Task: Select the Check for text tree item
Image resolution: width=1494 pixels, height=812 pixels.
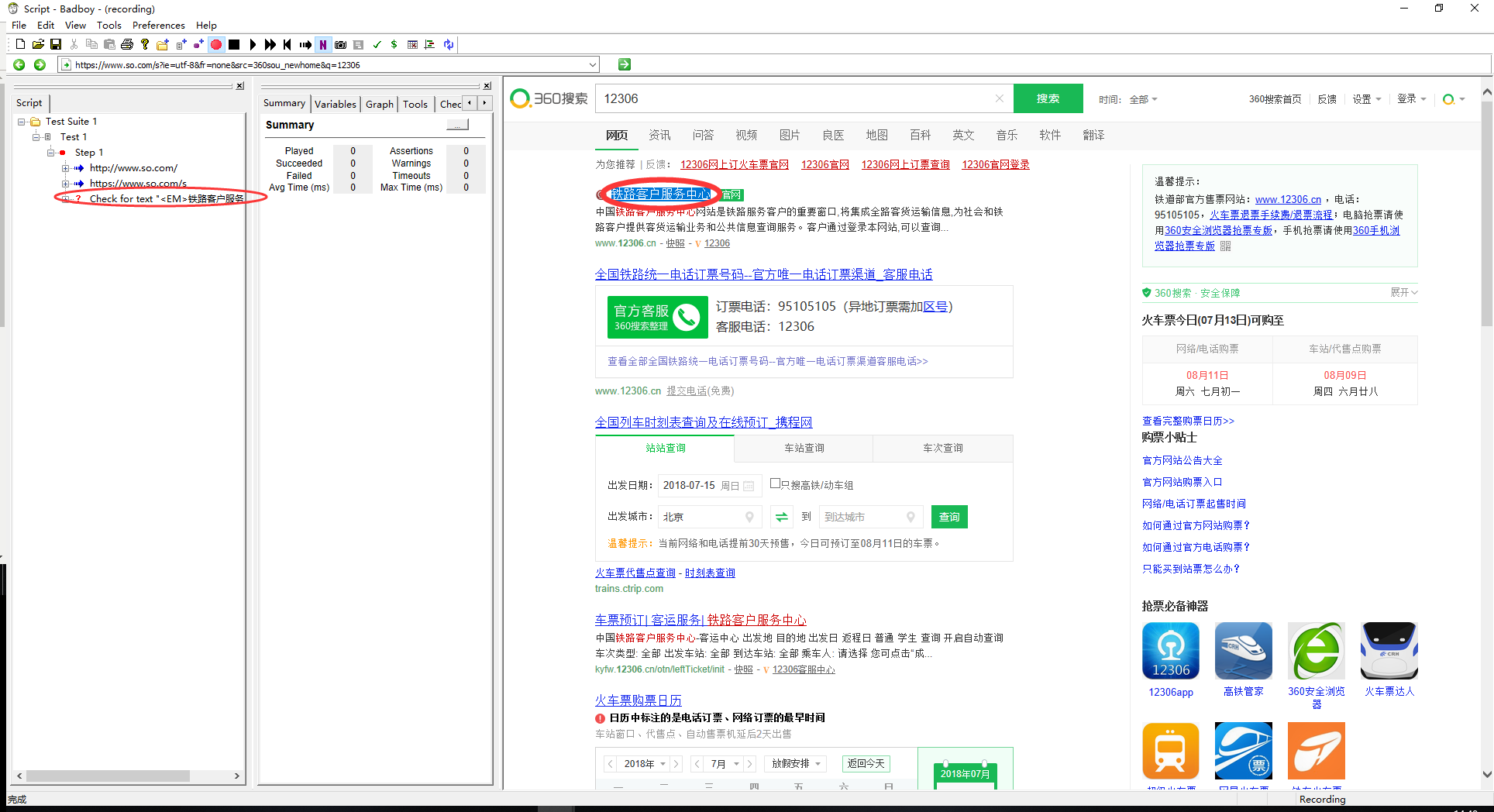Action: click(x=167, y=199)
